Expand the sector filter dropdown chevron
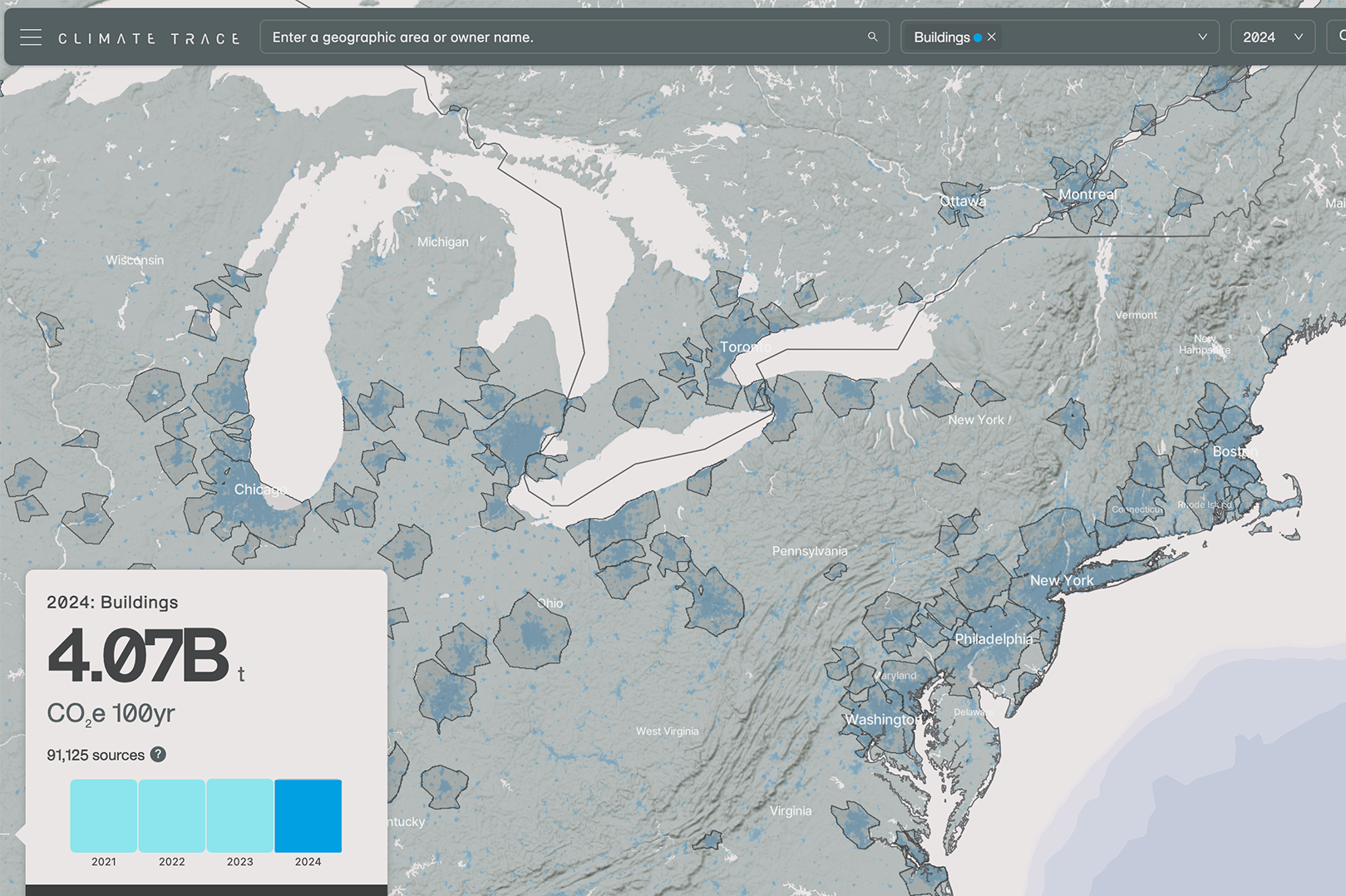1346x896 pixels. [x=1203, y=37]
